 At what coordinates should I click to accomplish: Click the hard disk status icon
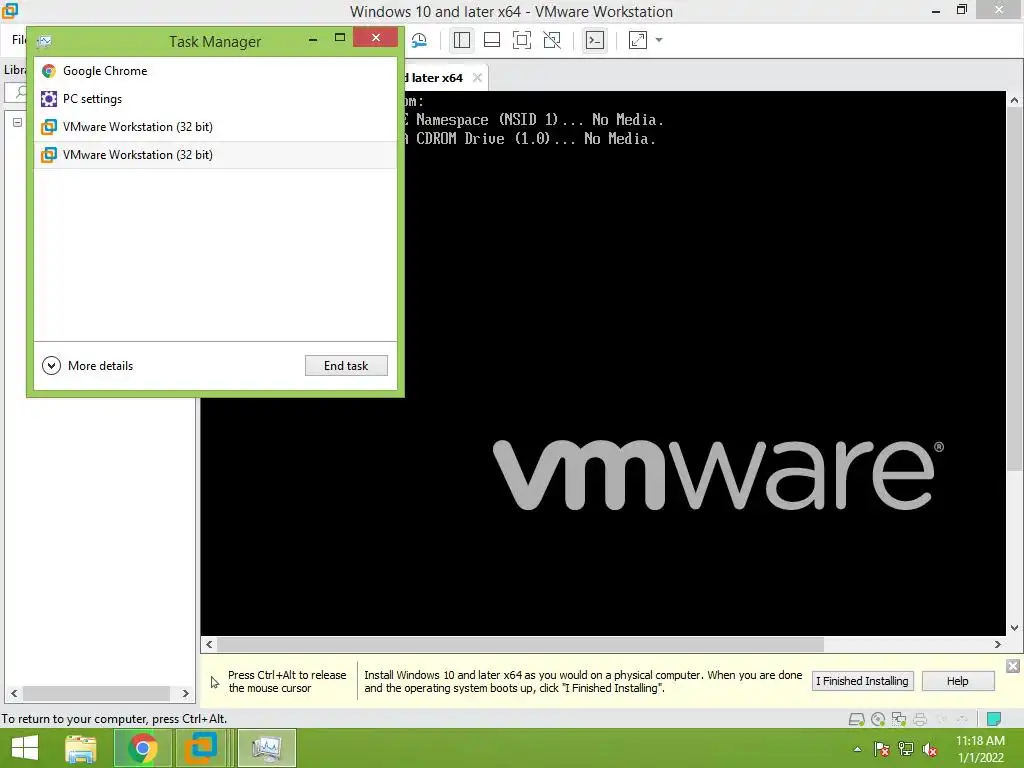click(x=856, y=720)
